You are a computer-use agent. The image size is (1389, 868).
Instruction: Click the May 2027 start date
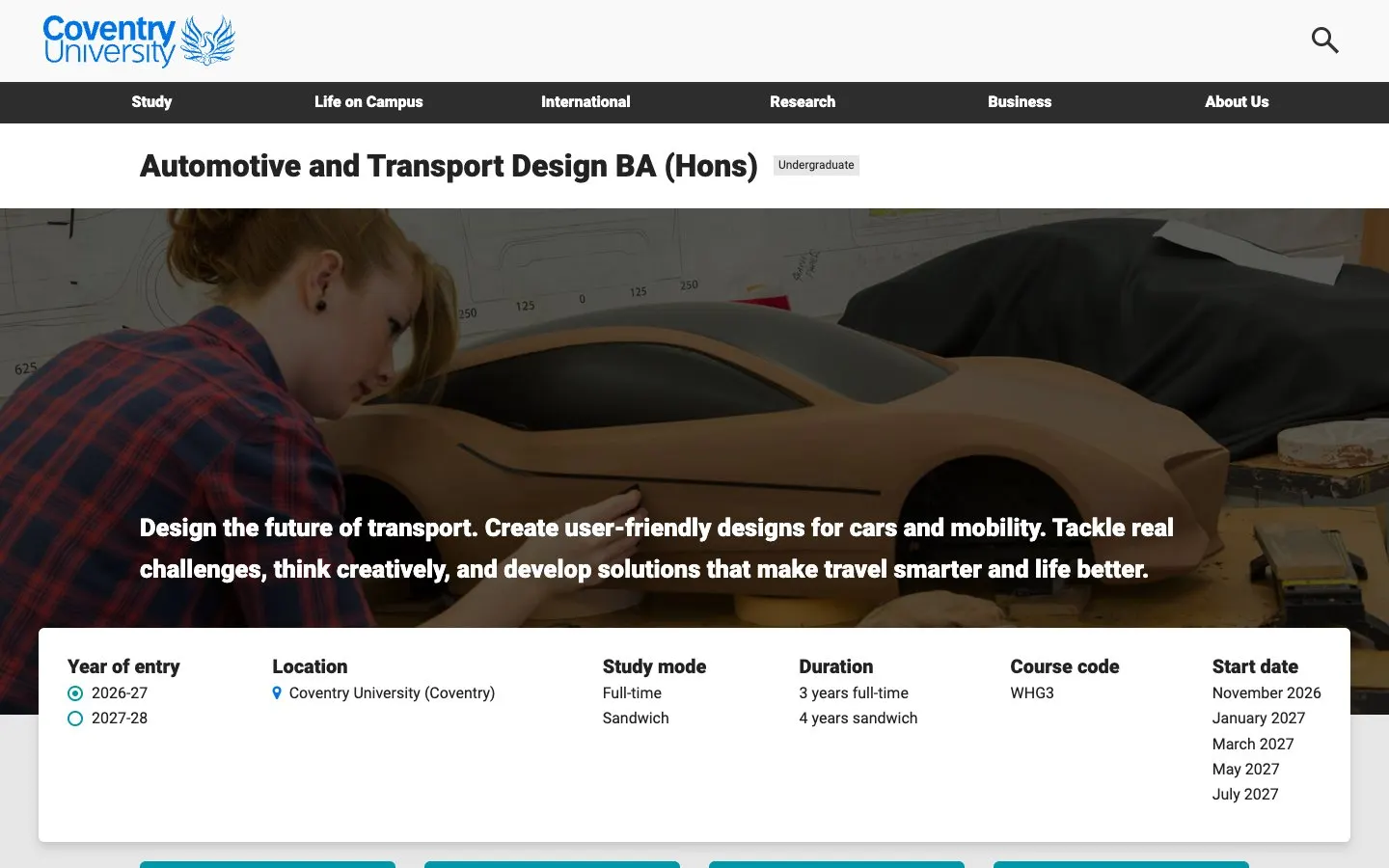[1245, 770]
